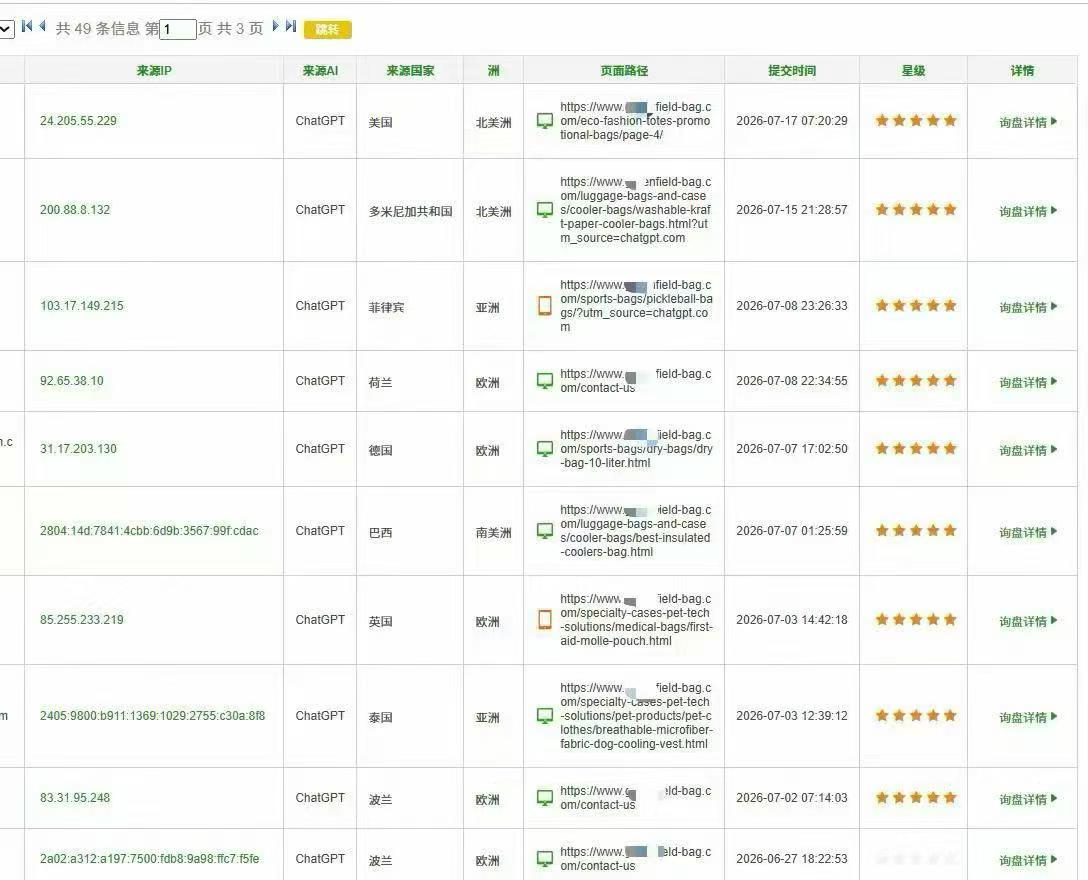1088x880 pixels.
Task: Expand 询盘详情 arrow for 31.17.203.130 row
Action: 1053,450
